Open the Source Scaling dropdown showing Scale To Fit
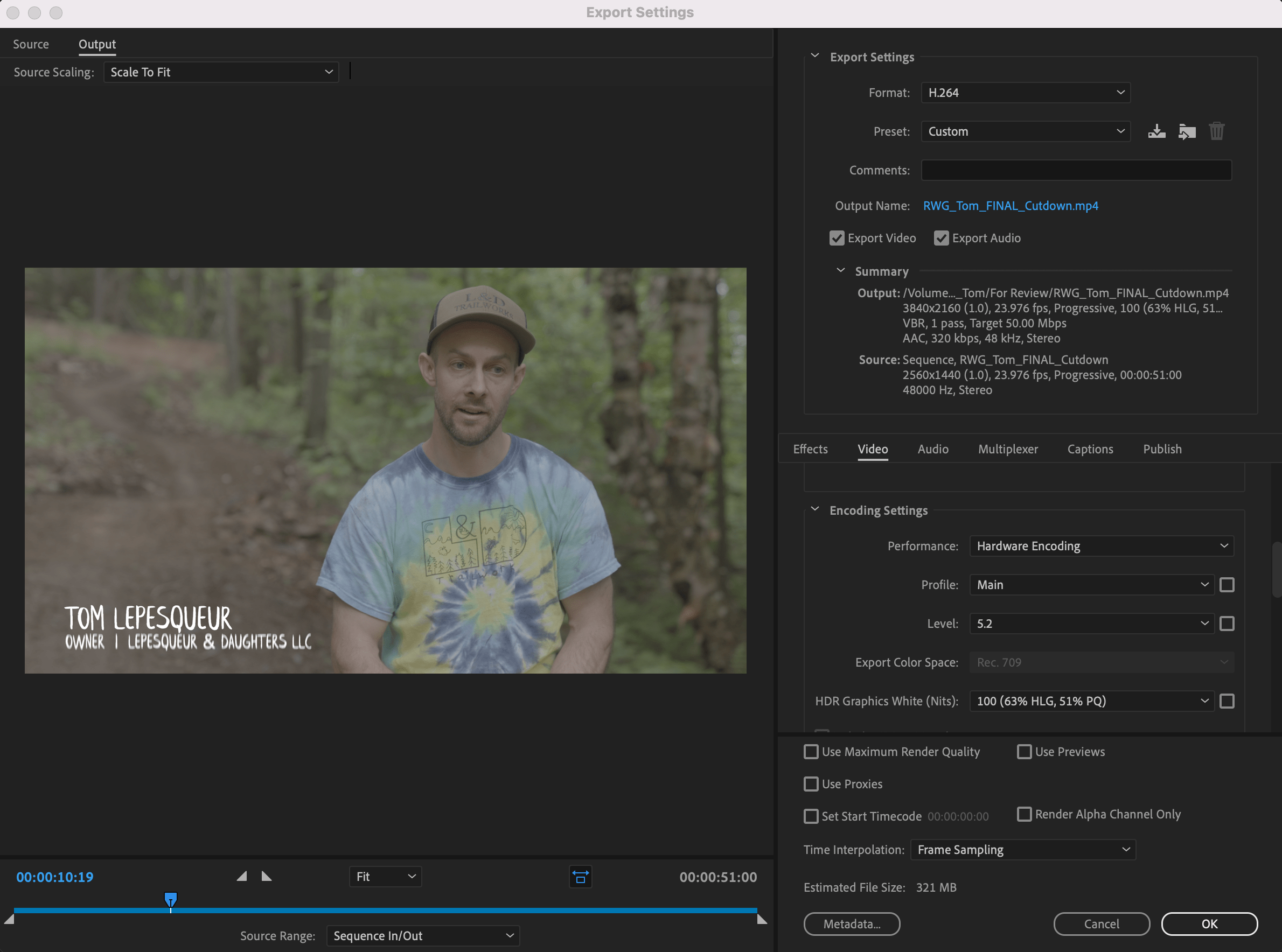The width and height of the screenshot is (1282, 952). click(x=221, y=72)
